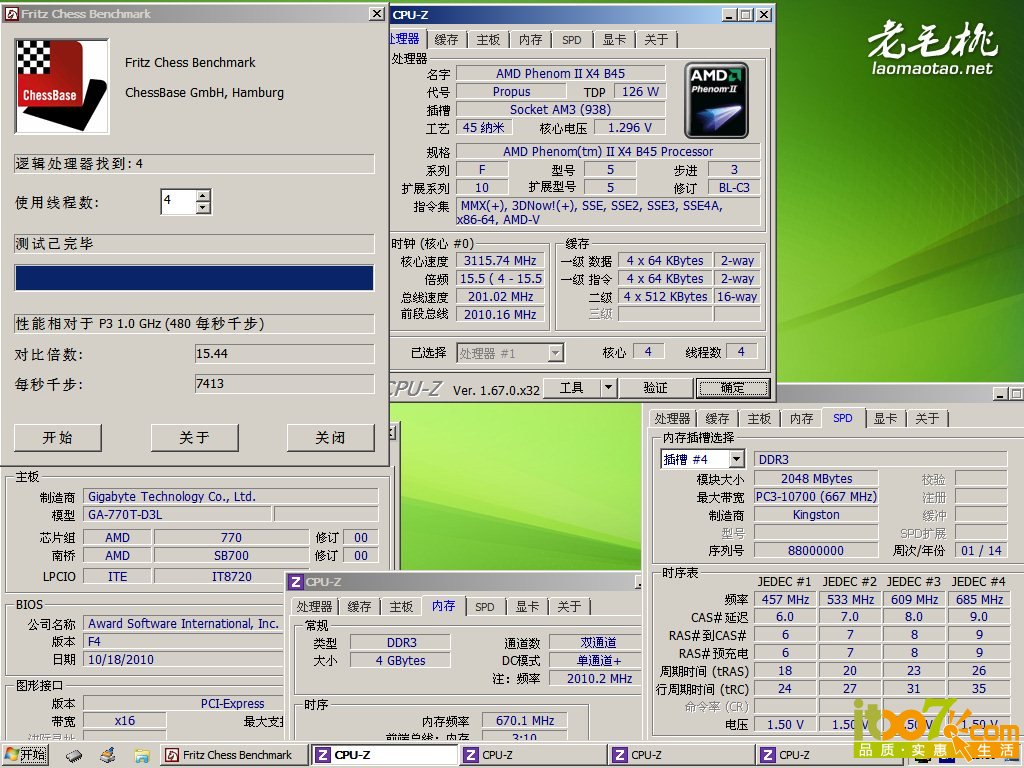The height and width of the screenshot is (768, 1024).
Task: Open the 开始 Start menu on the taskbar
Action: [x=25, y=755]
